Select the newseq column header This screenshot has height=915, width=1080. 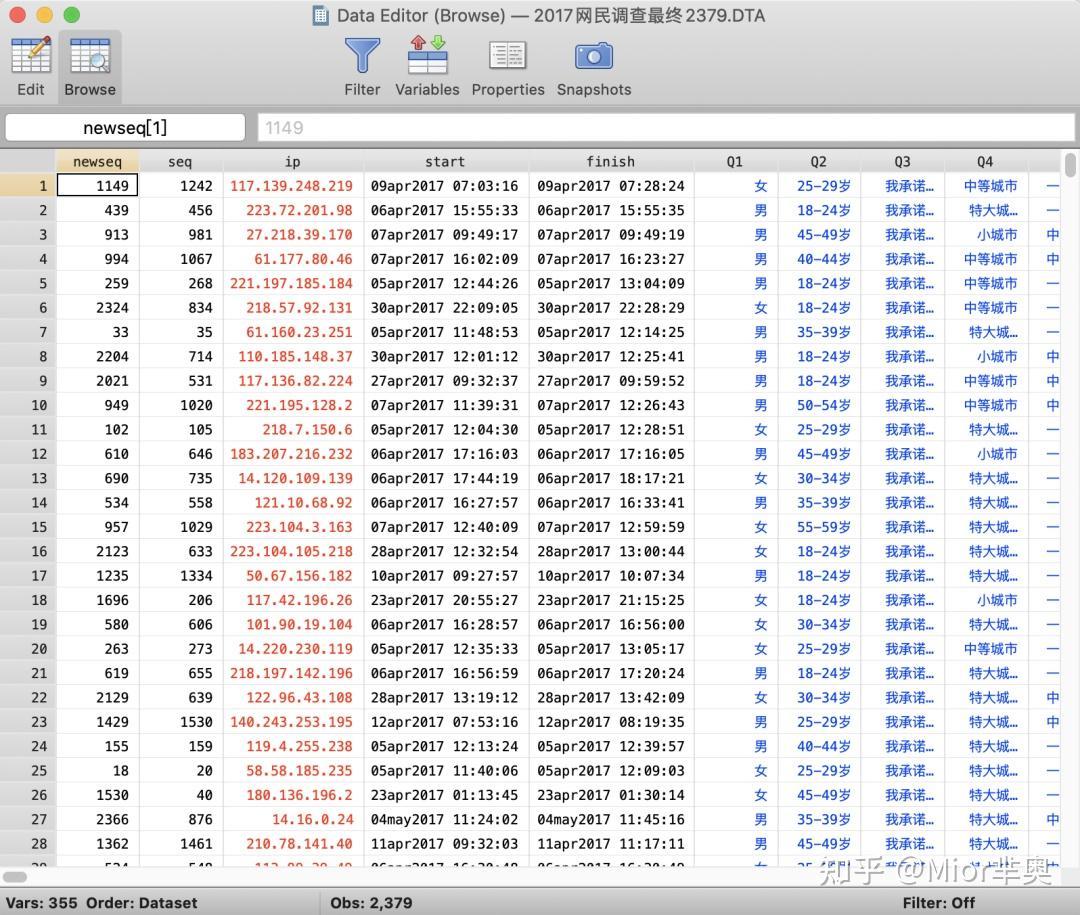point(97,161)
